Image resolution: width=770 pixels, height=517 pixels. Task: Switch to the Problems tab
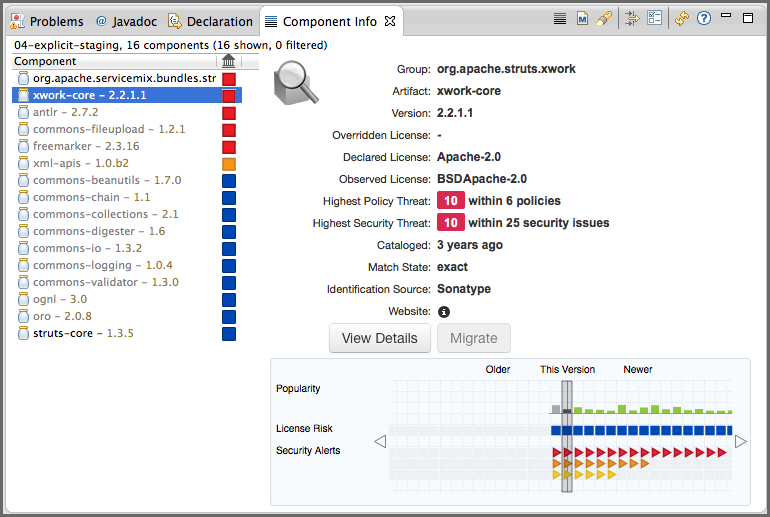tap(47, 21)
